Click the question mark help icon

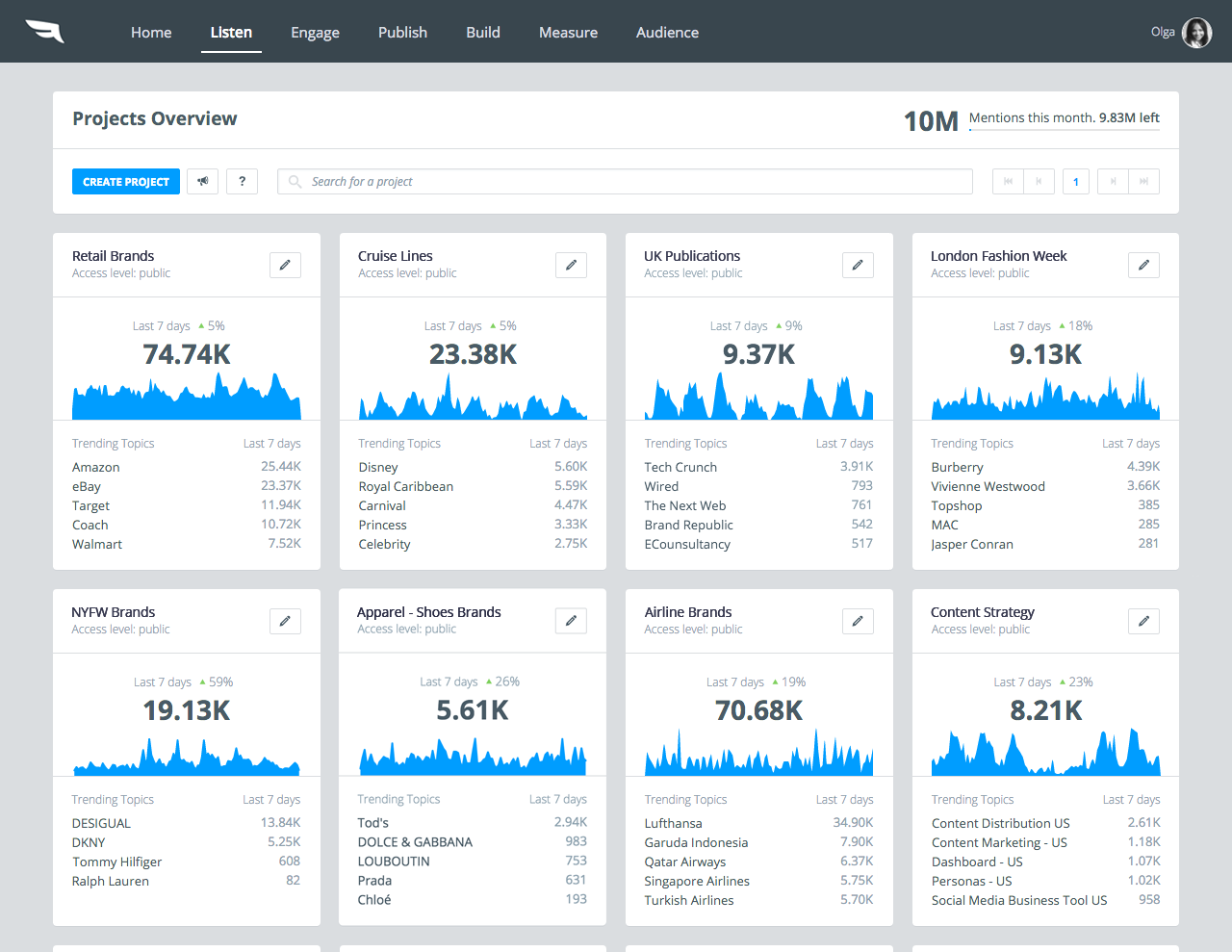(242, 181)
